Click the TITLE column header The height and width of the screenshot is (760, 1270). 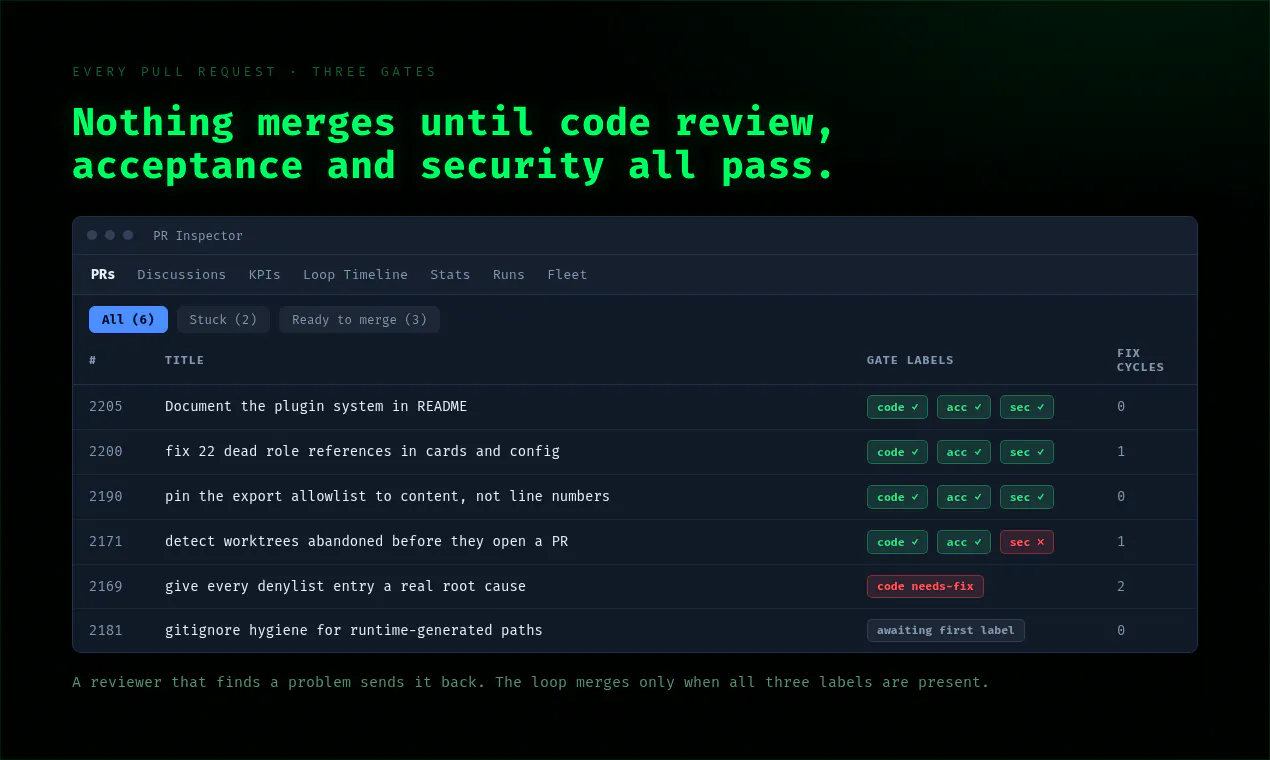[x=184, y=360]
